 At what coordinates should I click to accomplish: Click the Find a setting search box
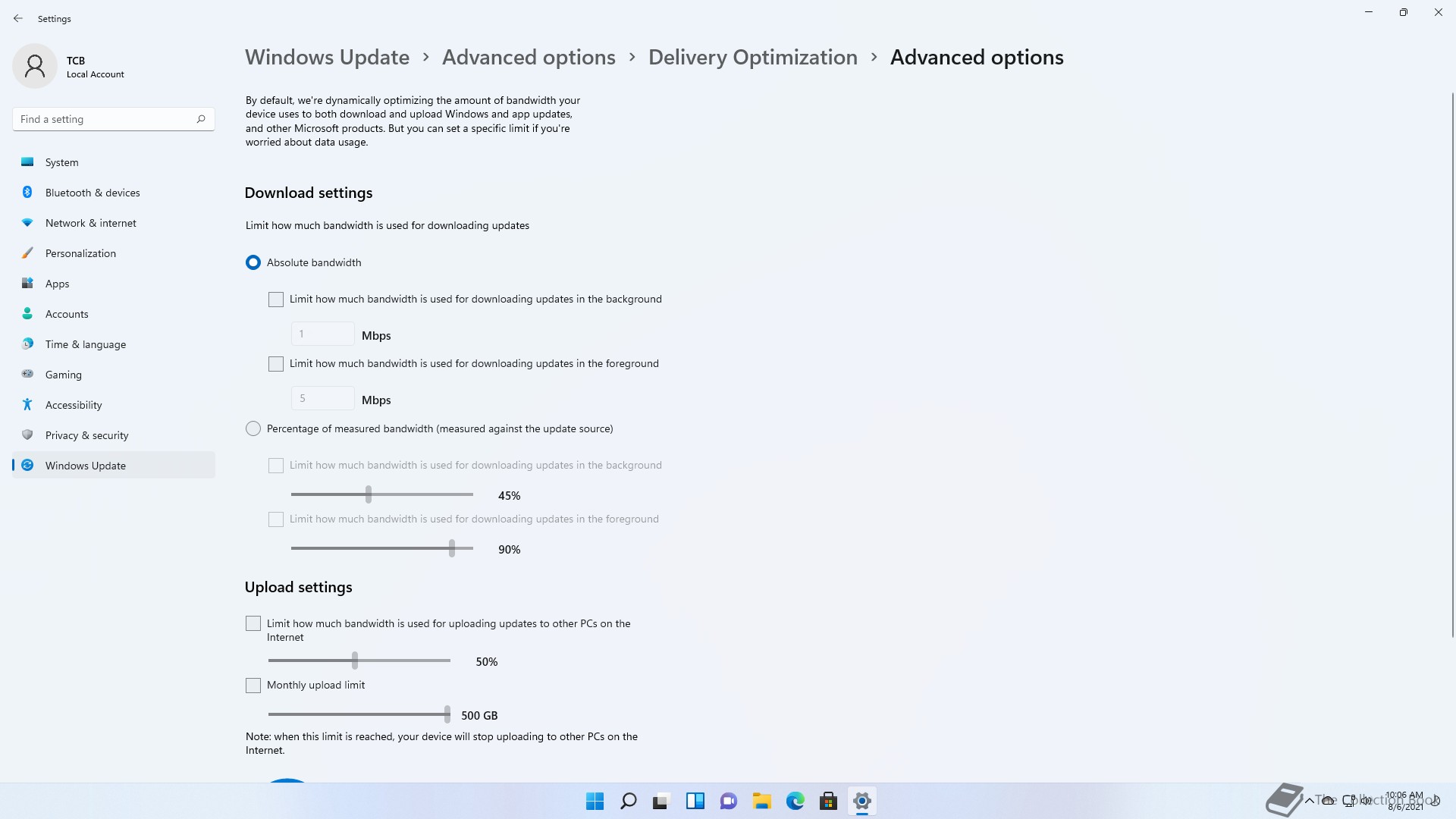(114, 119)
